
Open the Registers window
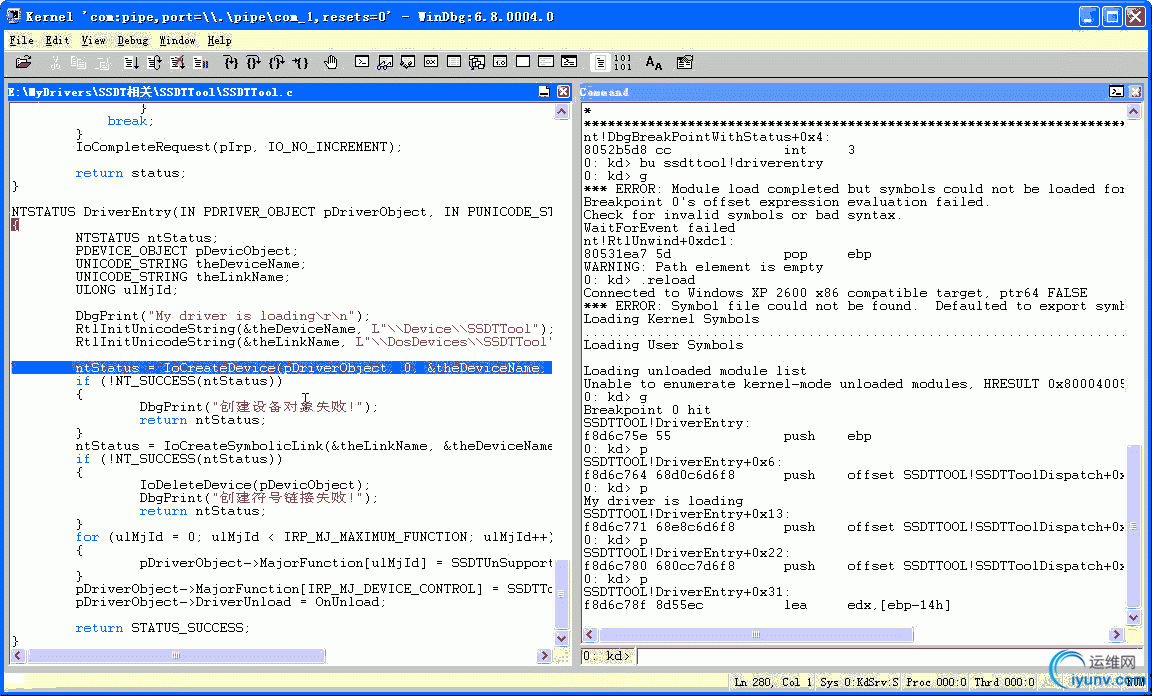tap(431, 62)
